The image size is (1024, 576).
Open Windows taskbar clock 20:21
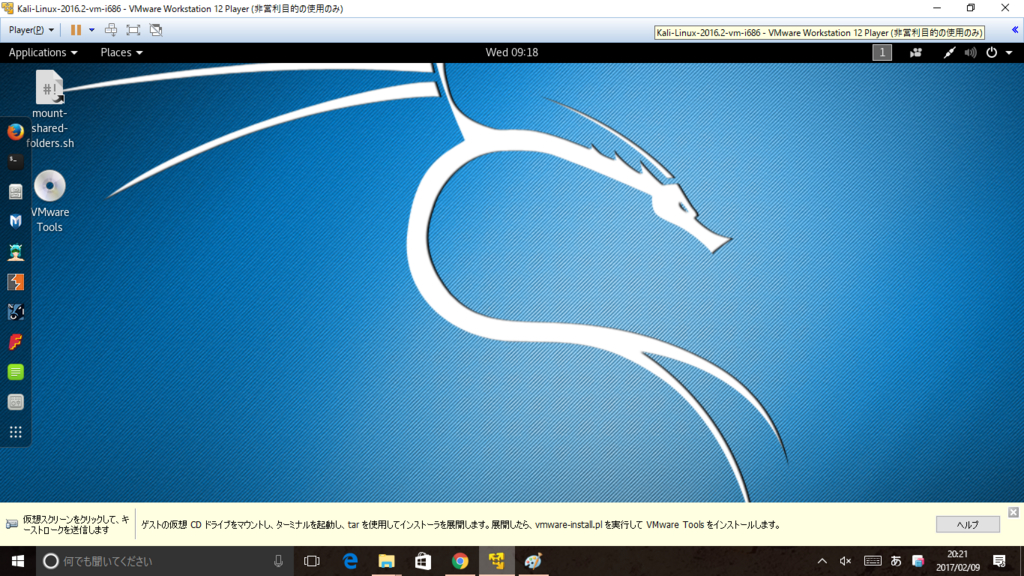[958, 561]
